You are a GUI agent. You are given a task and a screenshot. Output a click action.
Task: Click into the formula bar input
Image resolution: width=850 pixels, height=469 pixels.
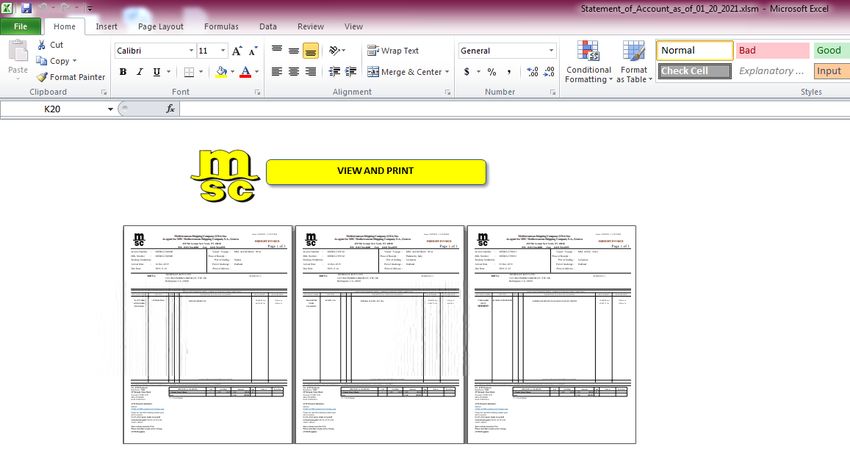514,109
